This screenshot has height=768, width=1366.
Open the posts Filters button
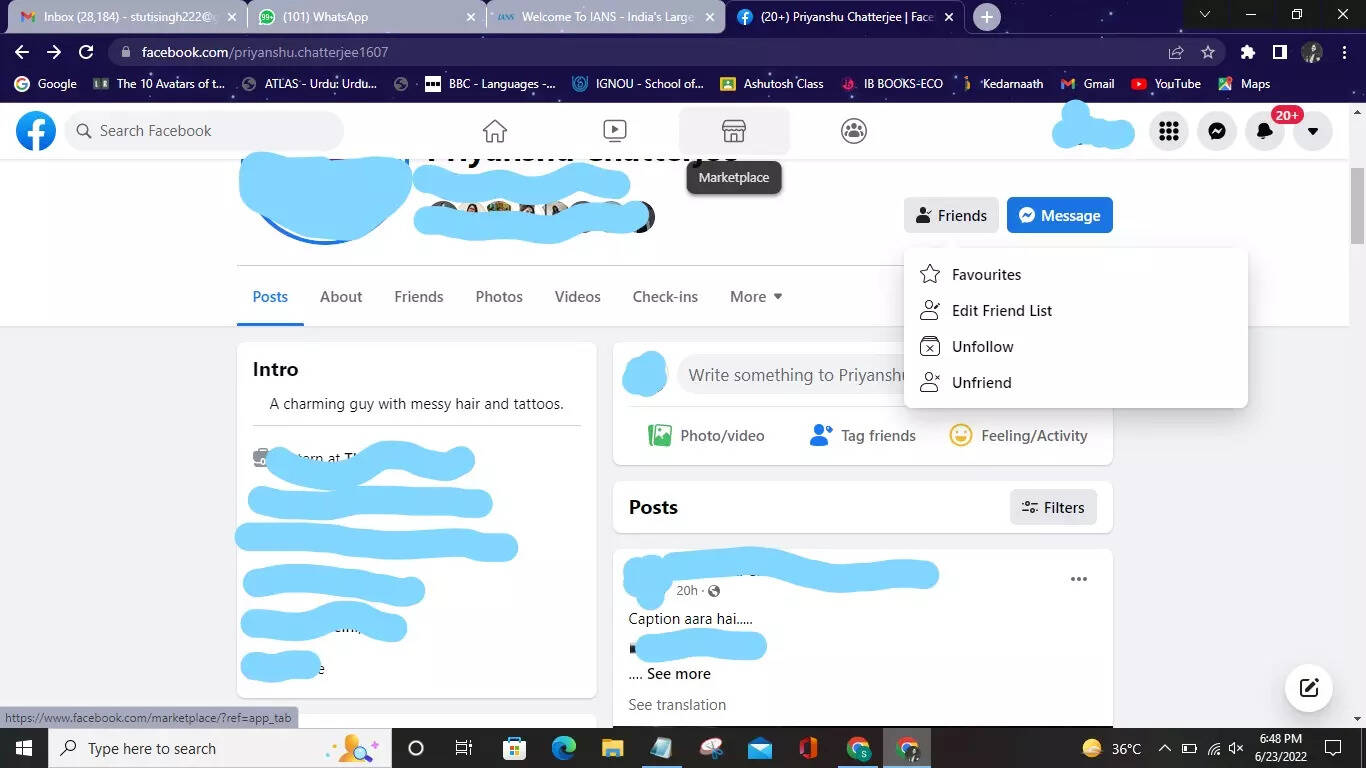pos(1053,507)
